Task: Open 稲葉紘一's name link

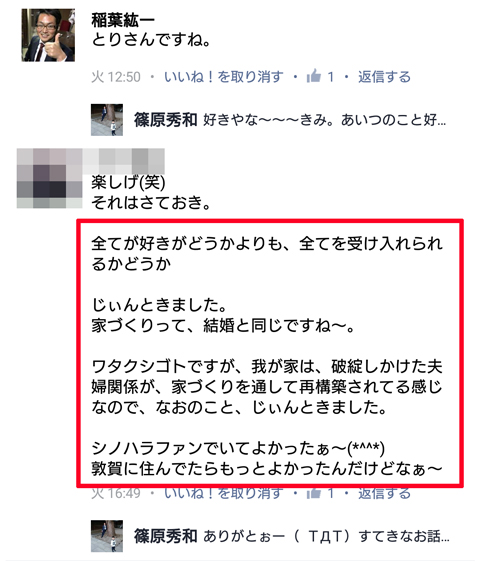Action: (123, 20)
